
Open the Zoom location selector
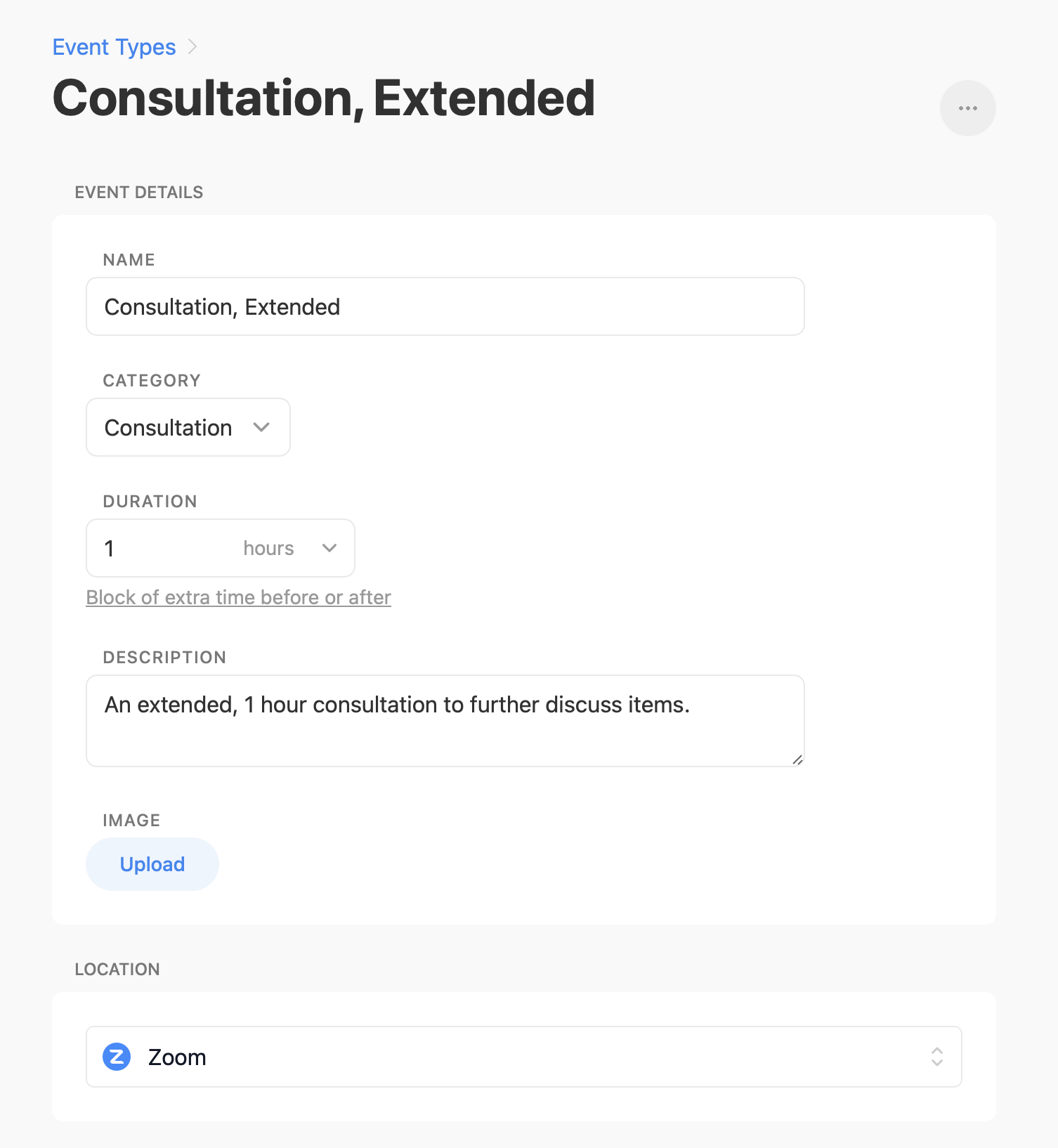point(523,1057)
